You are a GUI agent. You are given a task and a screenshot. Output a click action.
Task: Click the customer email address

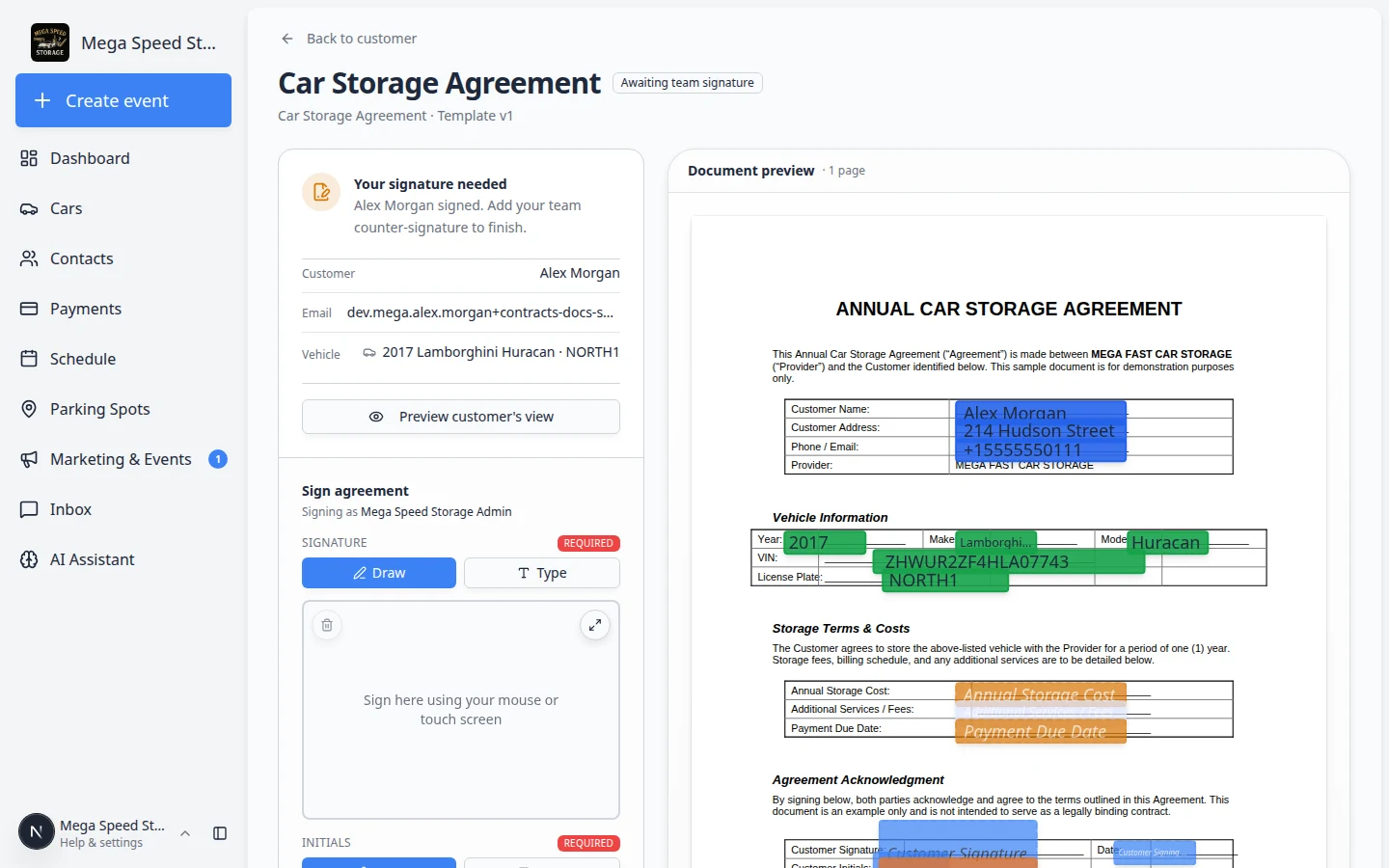(480, 312)
